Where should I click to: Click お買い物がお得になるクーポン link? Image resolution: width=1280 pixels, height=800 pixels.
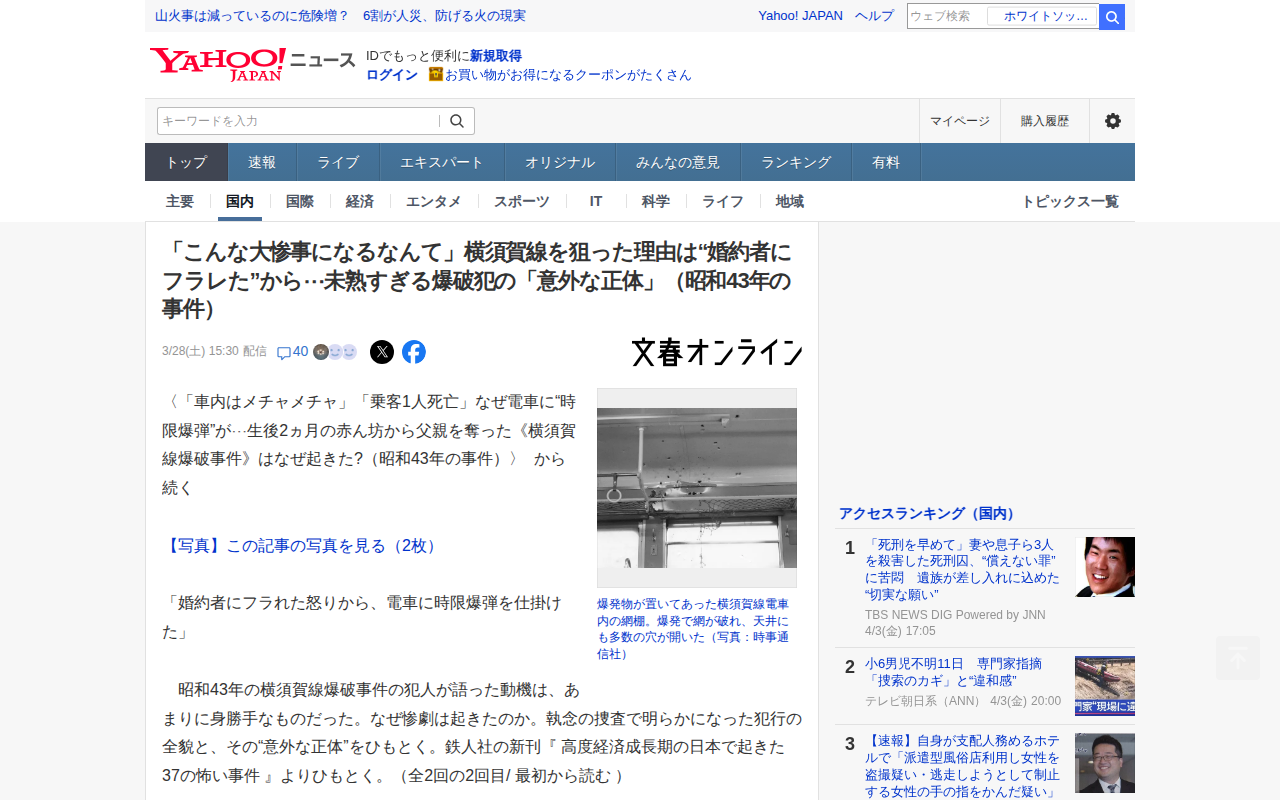[x=568, y=74]
